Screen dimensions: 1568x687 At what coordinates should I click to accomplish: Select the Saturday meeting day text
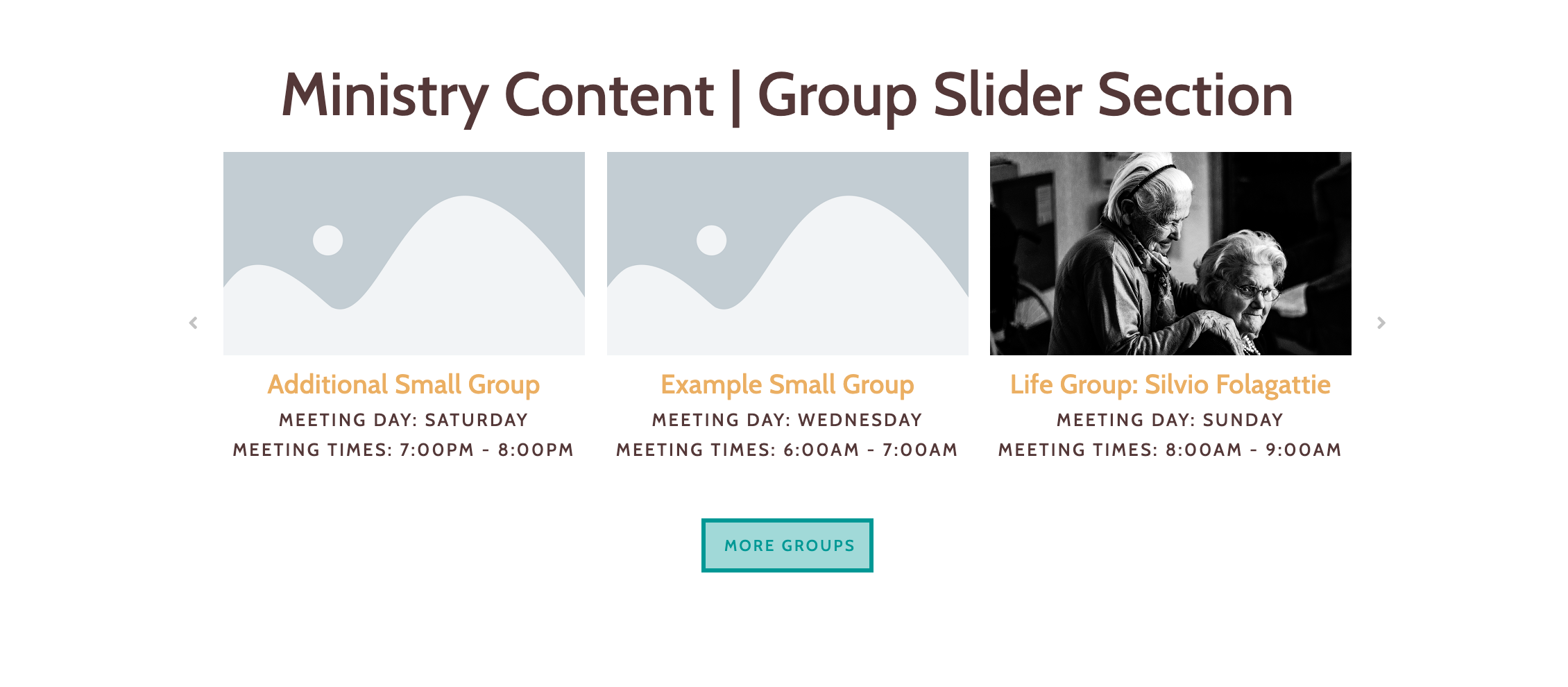coord(402,419)
